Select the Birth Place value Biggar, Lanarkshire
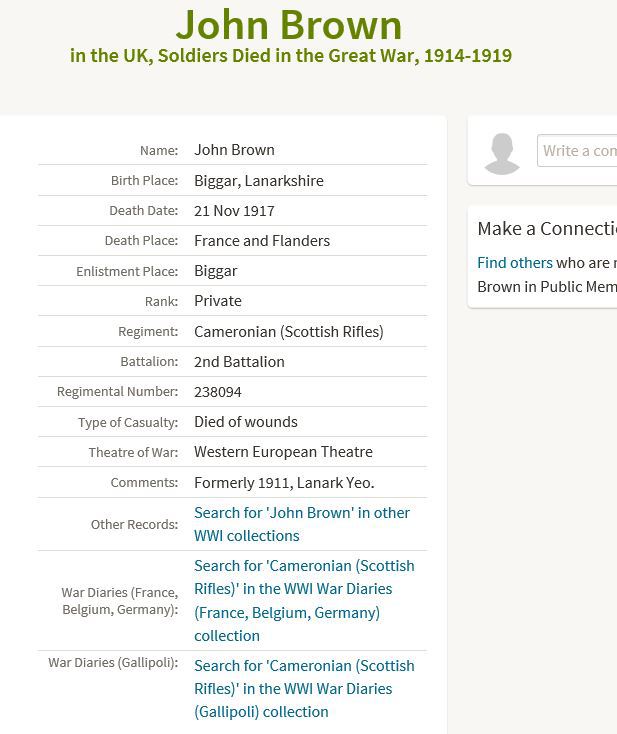 pos(258,181)
